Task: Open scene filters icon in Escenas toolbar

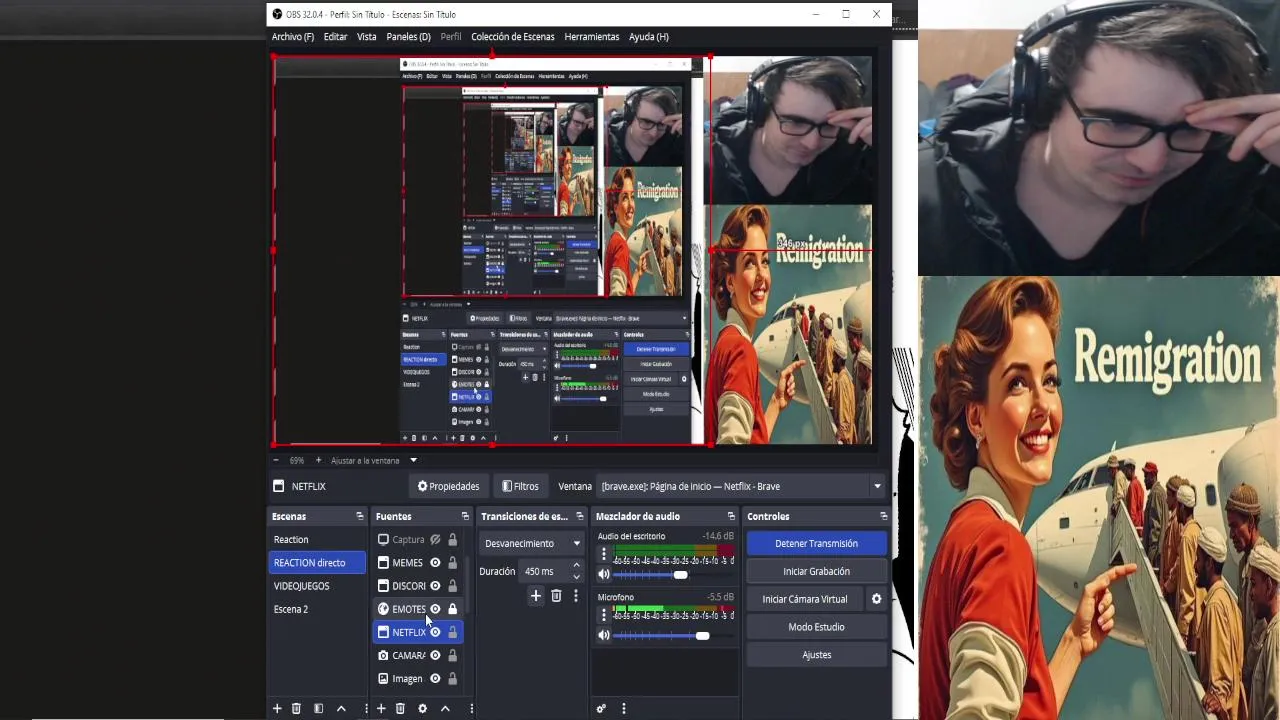Action: (x=318, y=708)
